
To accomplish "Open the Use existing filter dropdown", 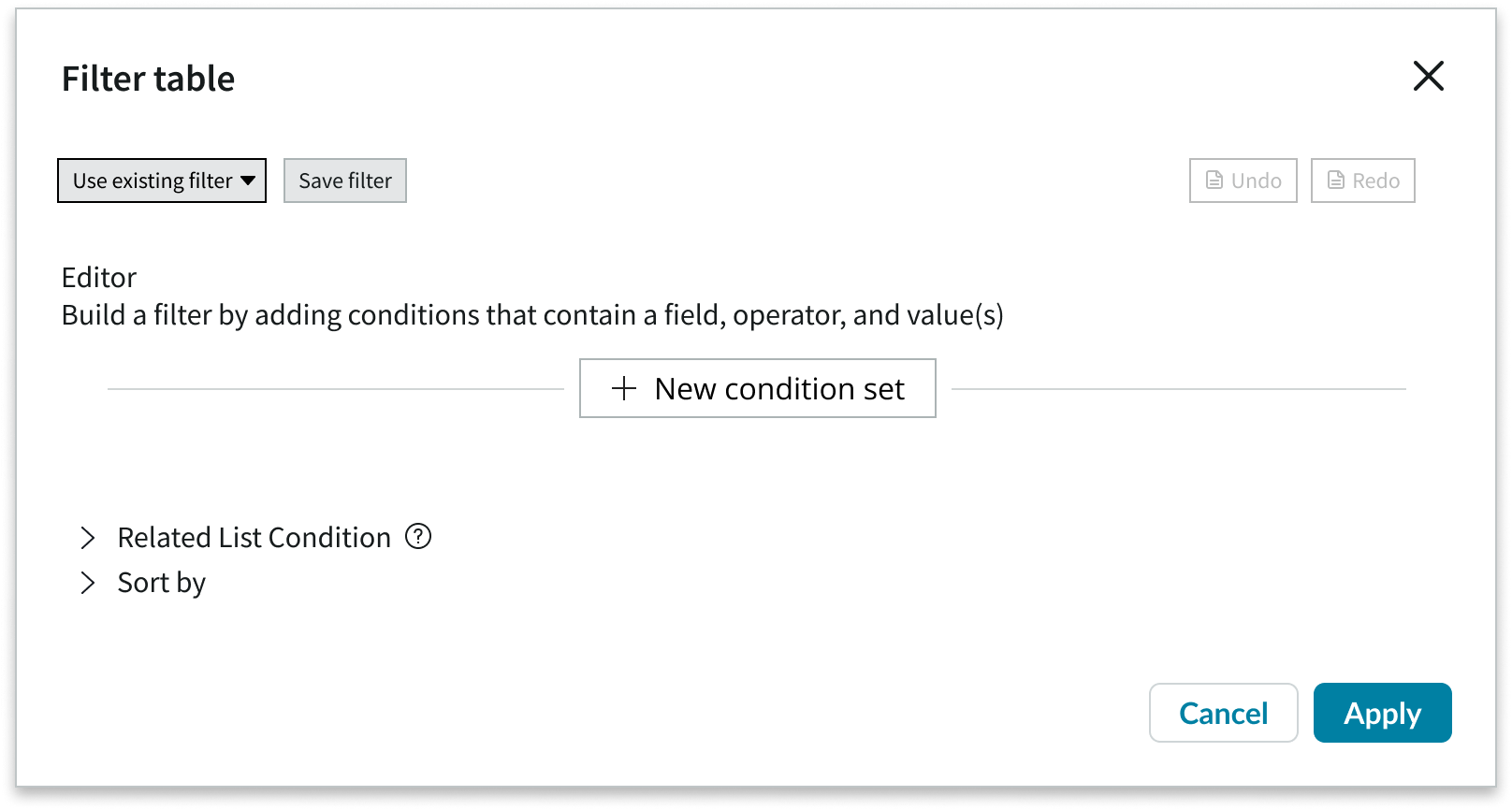I will (x=161, y=181).
